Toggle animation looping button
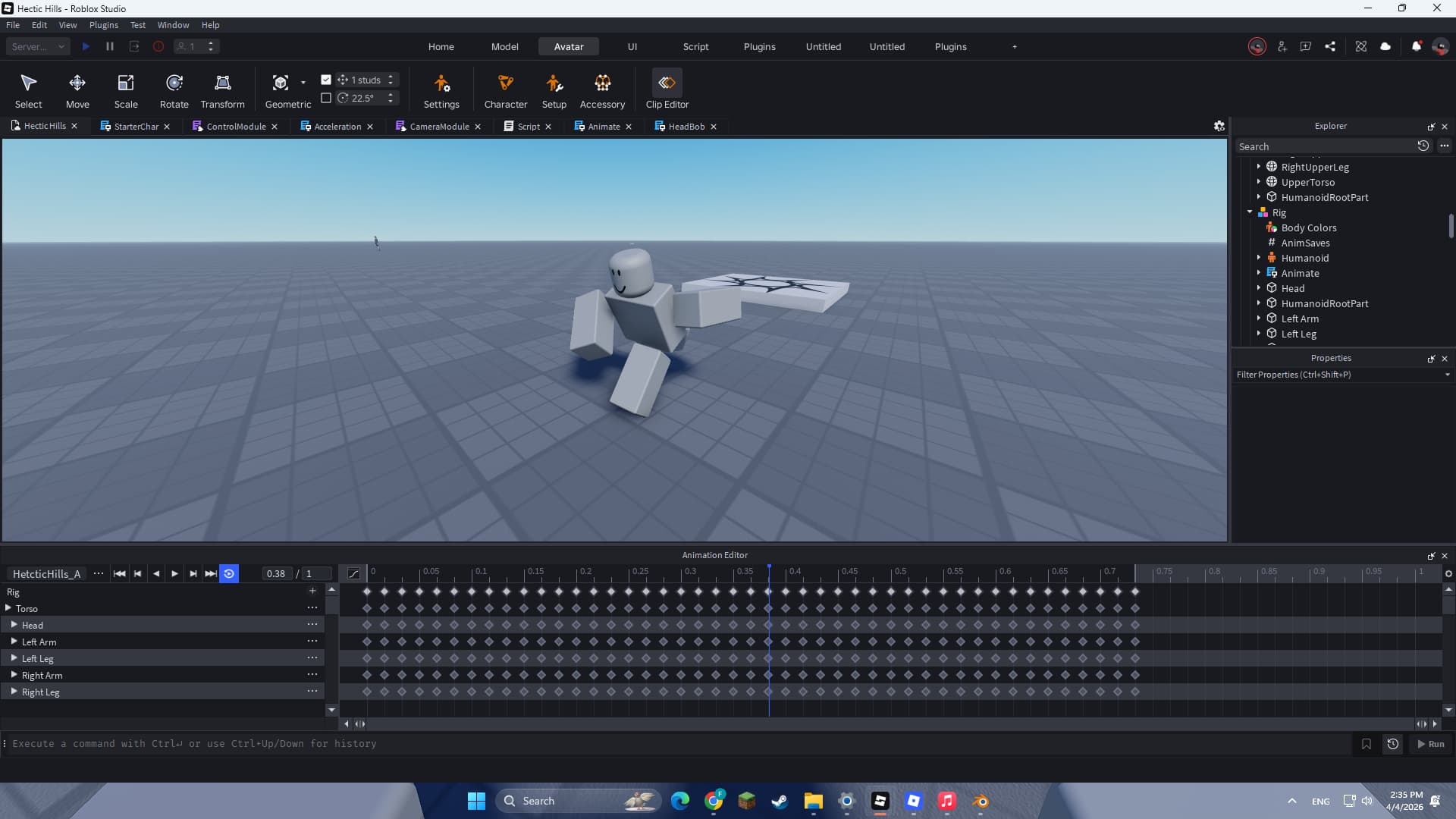 click(229, 574)
